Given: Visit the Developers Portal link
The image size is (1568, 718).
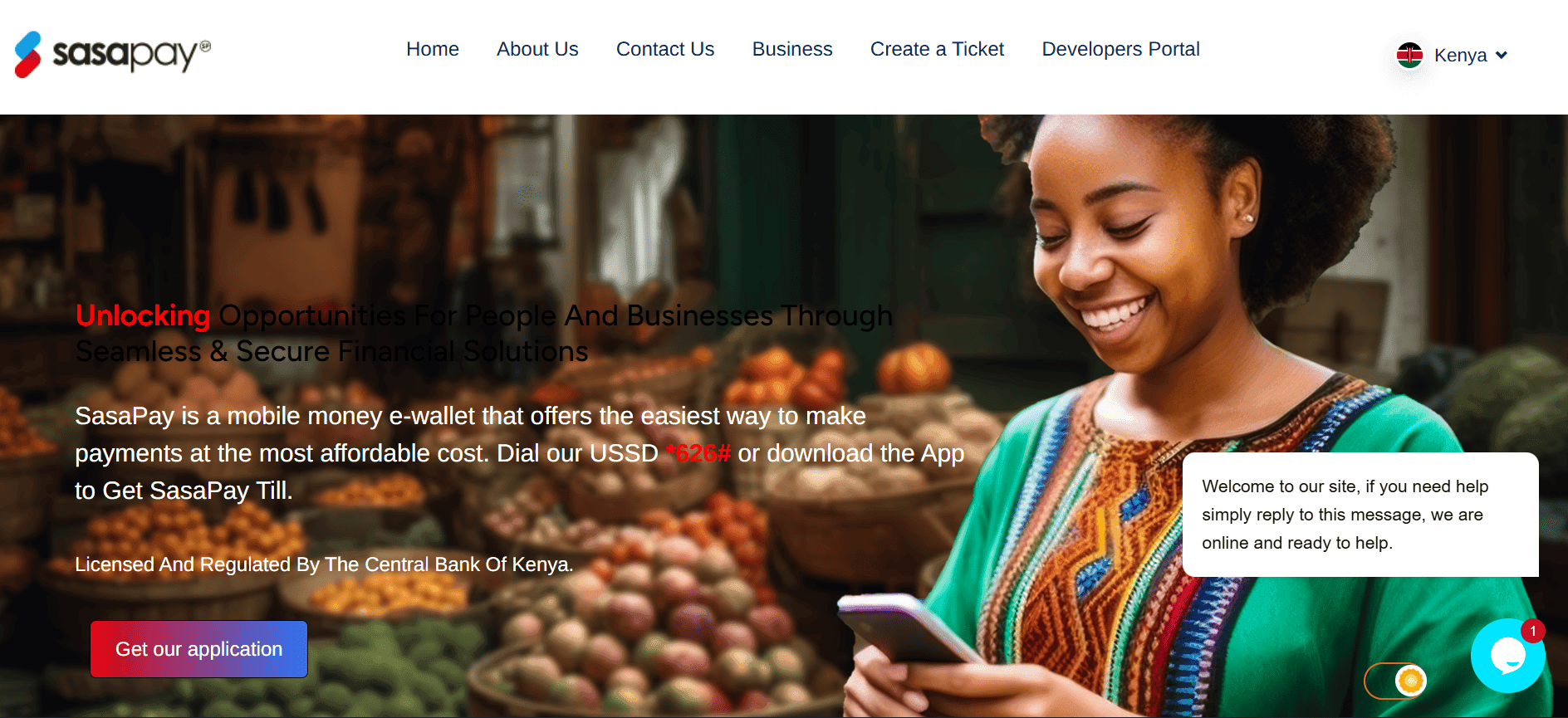Looking at the screenshot, I should click(1121, 49).
